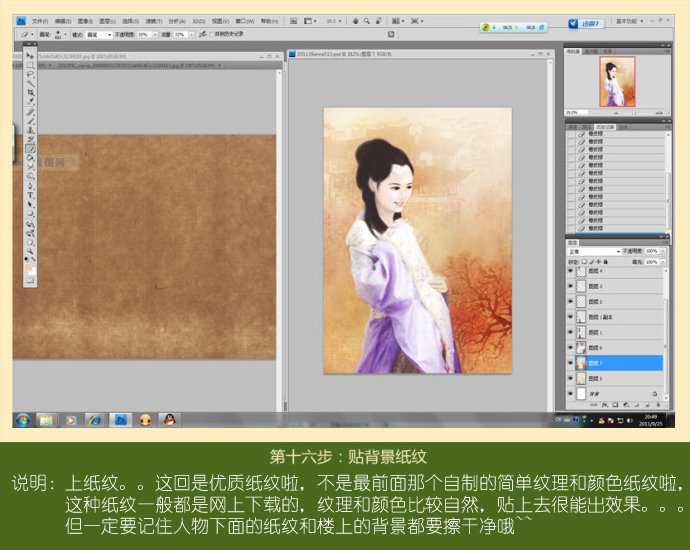Hide layer 图层 6
Image resolution: width=690 pixels, height=550 pixels.
pyautogui.click(x=570, y=348)
